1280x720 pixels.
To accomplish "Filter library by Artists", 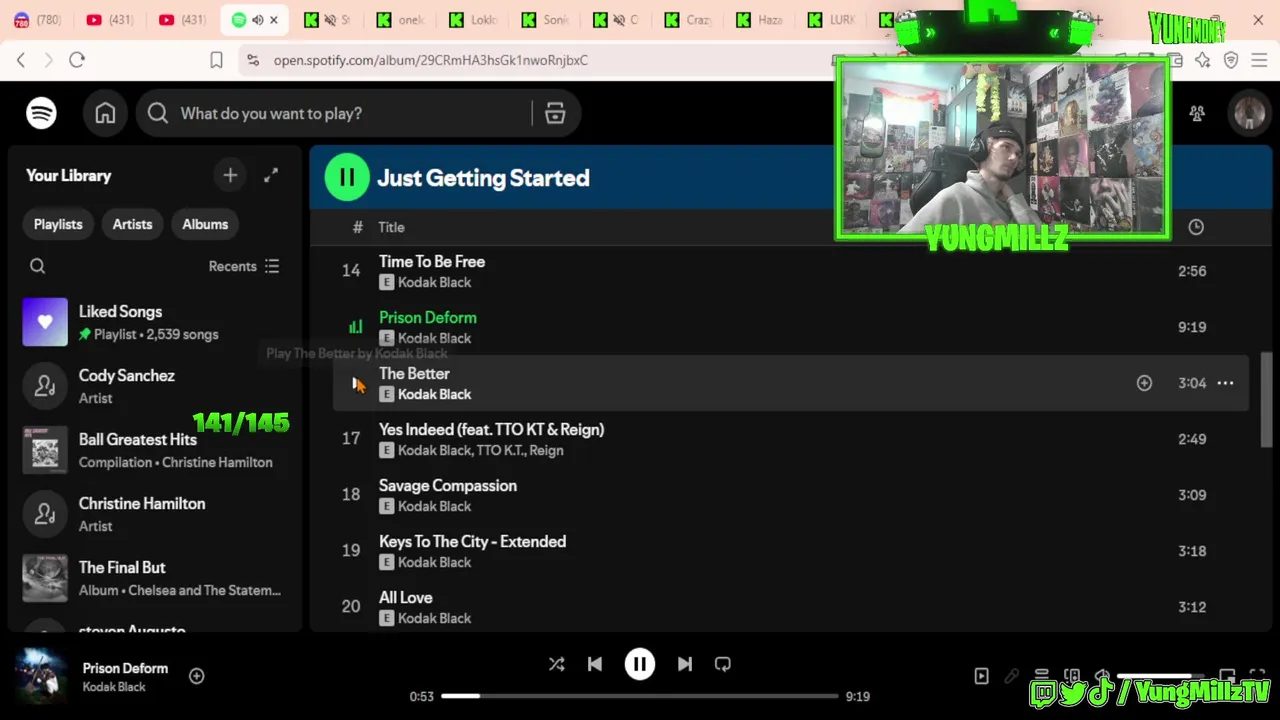I will (x=132, y=224).
